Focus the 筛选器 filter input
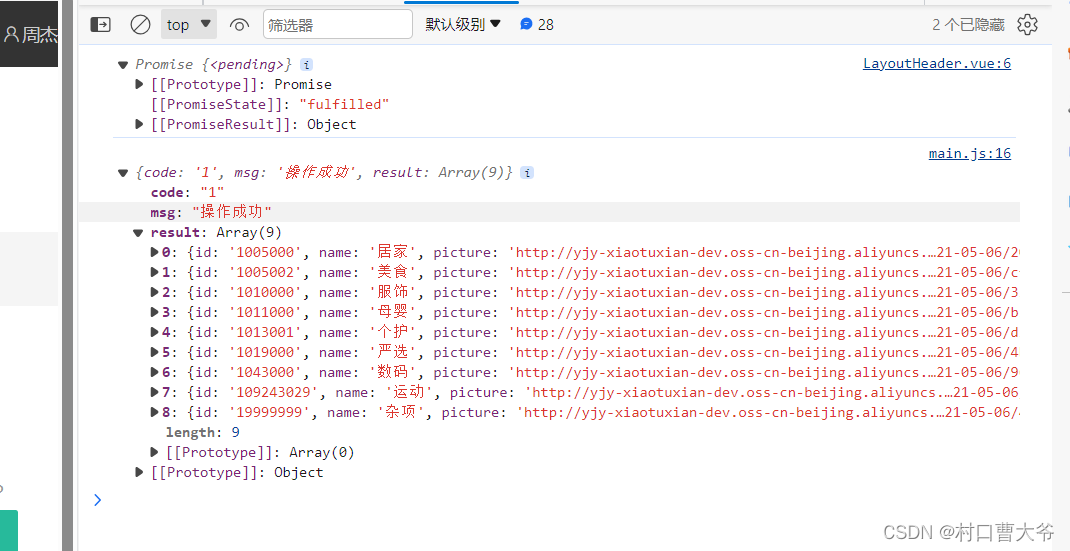The image size is (1070, 551). tap(338, 25)
